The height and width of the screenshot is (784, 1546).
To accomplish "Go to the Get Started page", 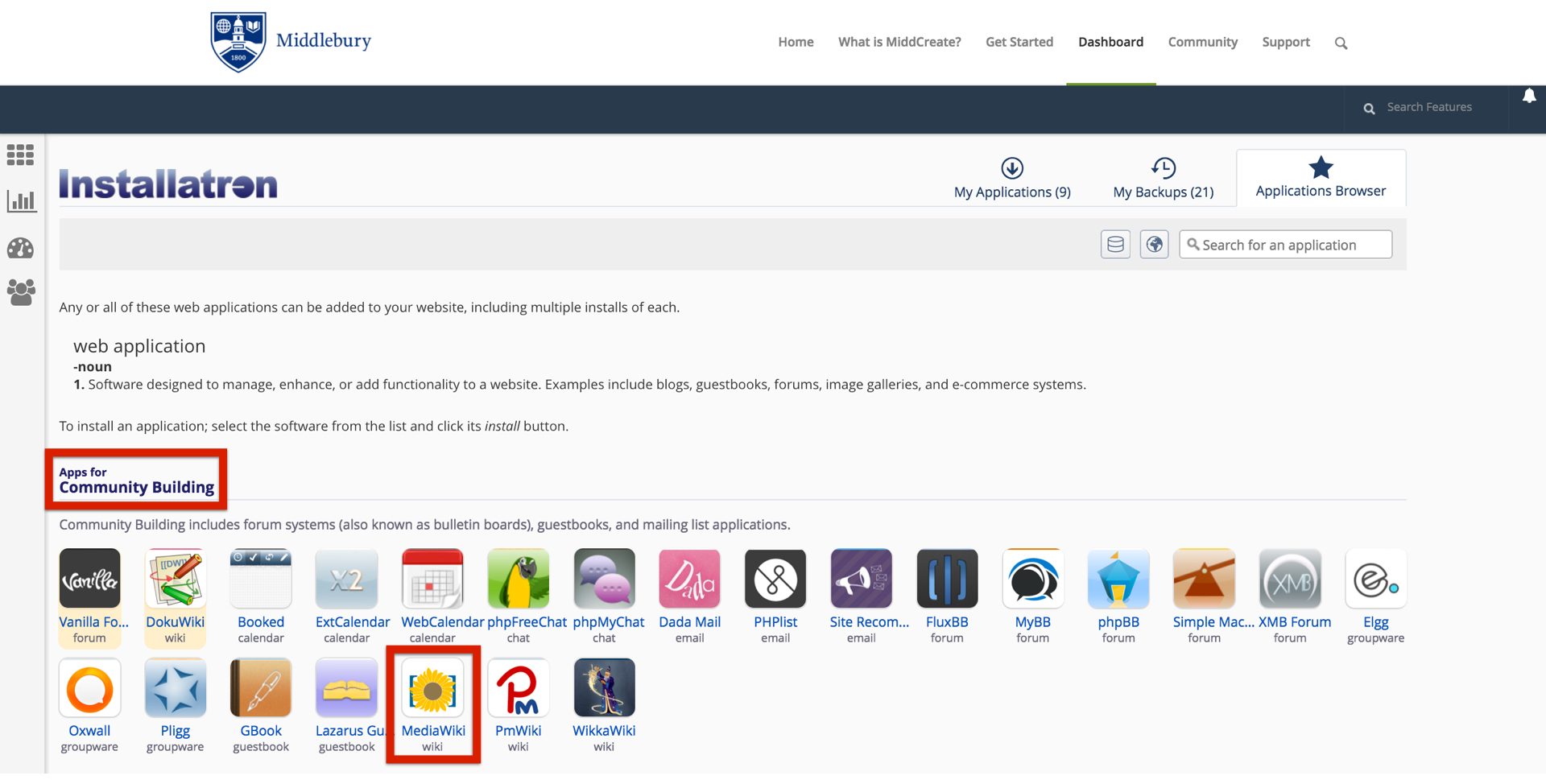I will (x=1019, y=42).
